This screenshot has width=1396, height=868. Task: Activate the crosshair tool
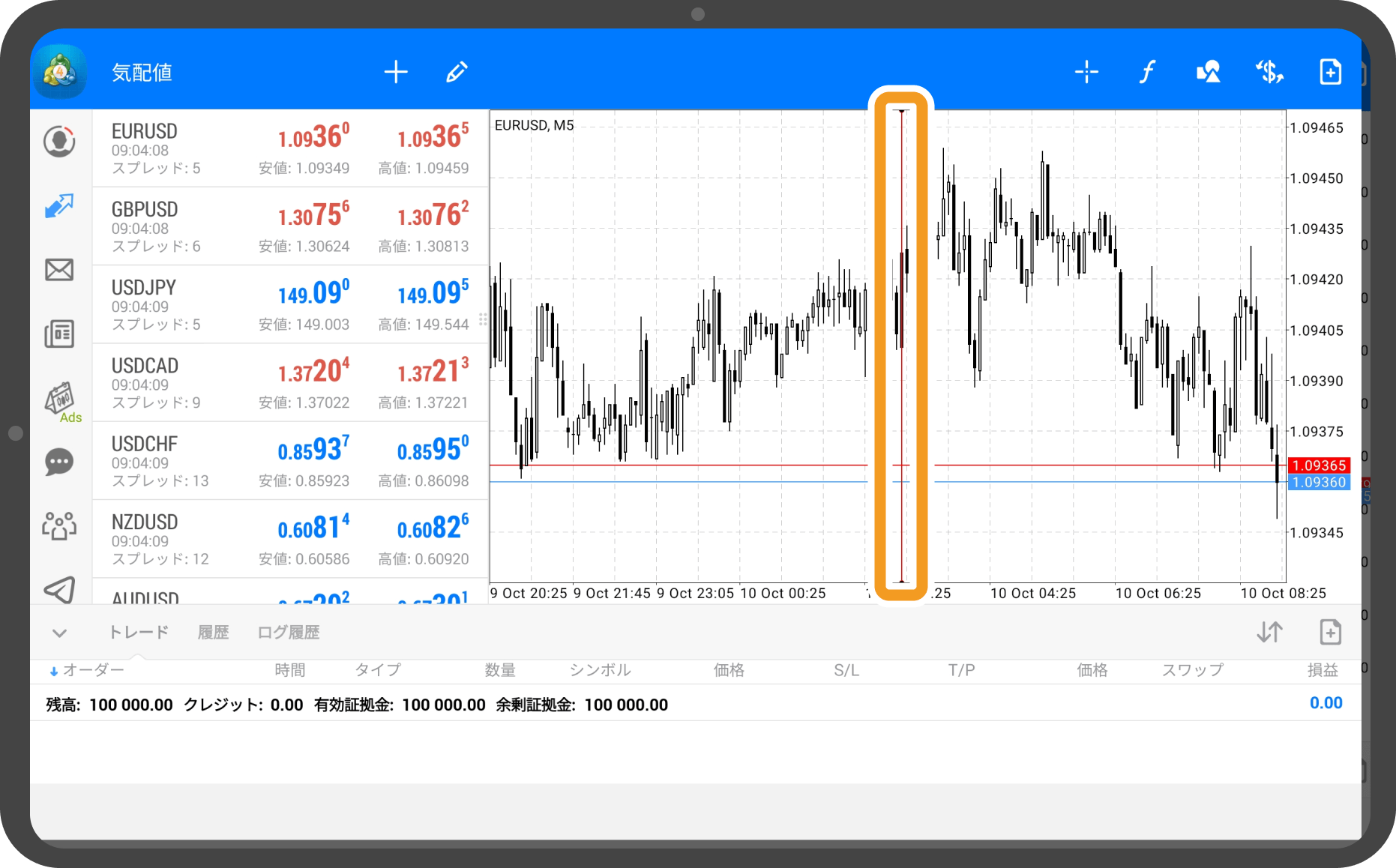1086,72
